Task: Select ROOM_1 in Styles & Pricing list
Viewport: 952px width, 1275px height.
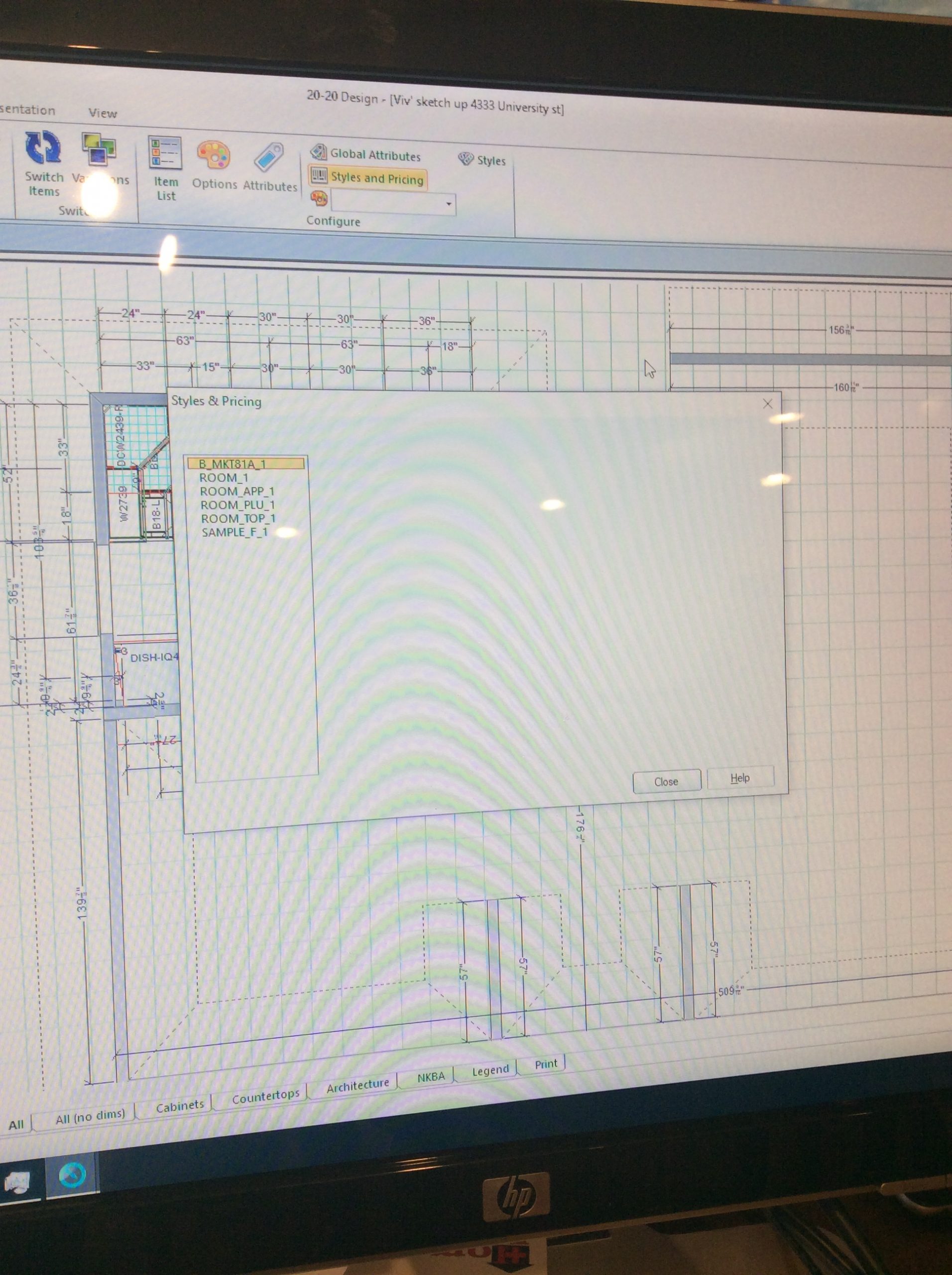Action: click(x=224, y=478)
